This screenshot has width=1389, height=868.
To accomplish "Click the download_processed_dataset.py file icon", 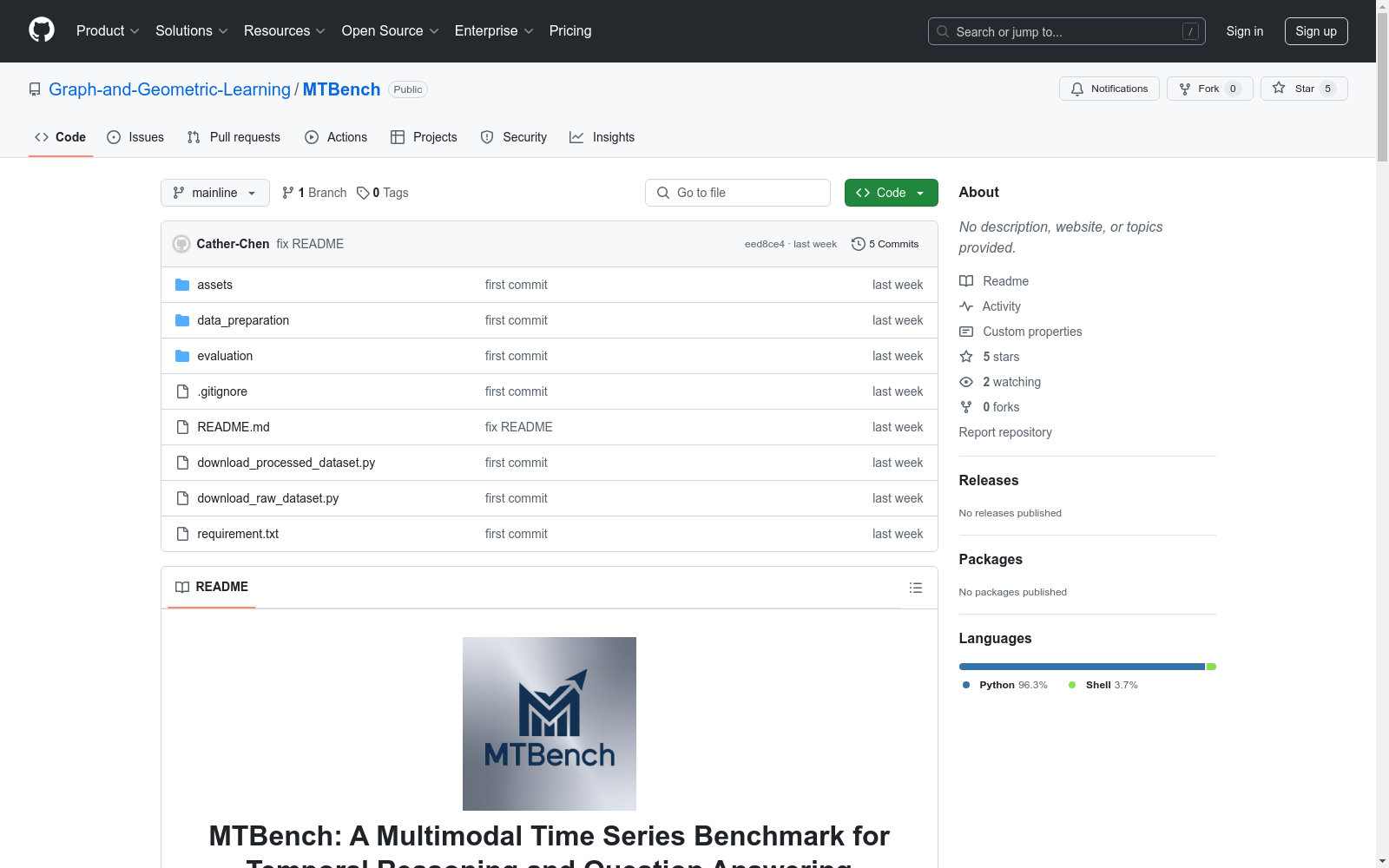I will pyautogui.click(x=182, y=463).
